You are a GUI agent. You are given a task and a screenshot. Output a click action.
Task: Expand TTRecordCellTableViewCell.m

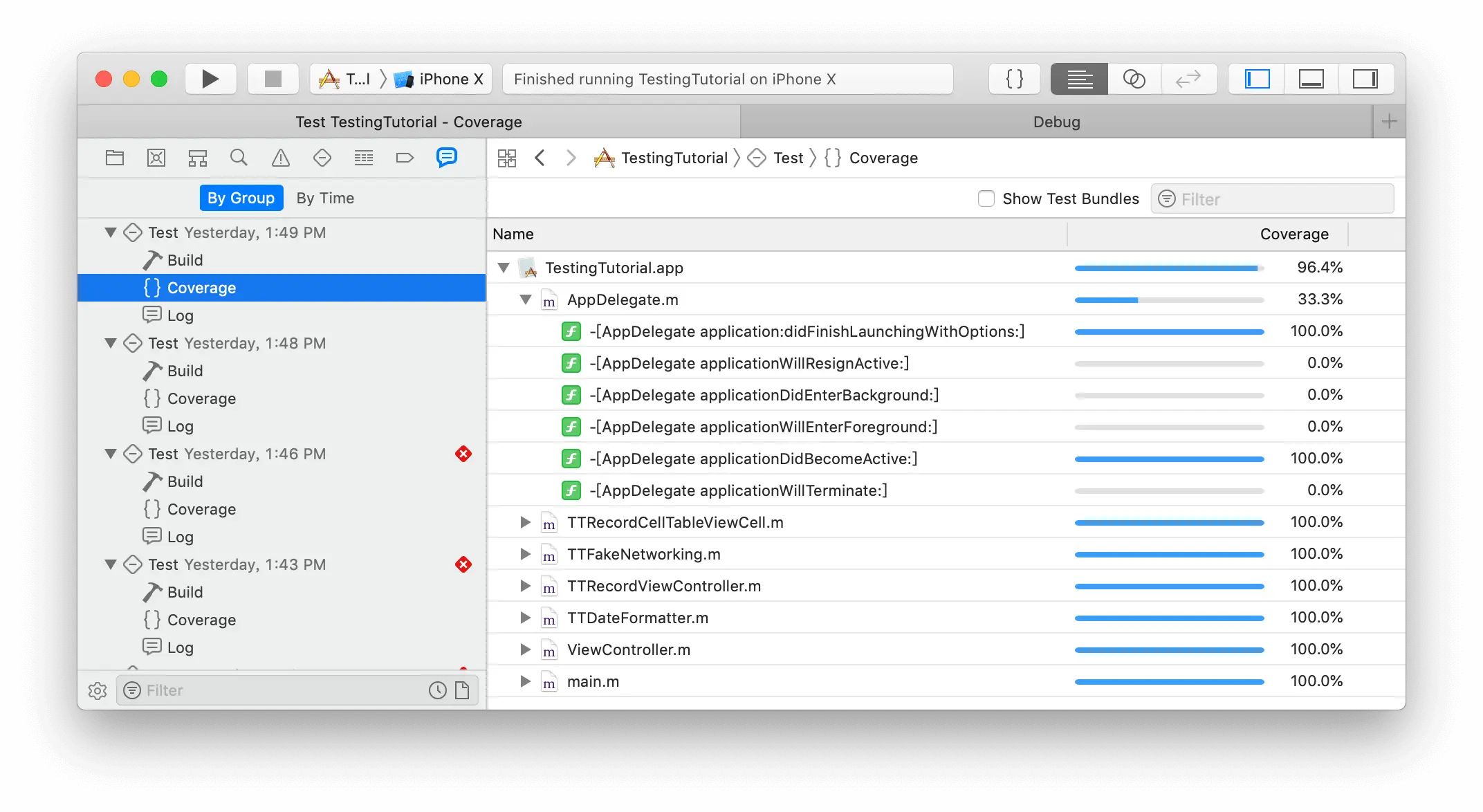[x=526, y=522]
